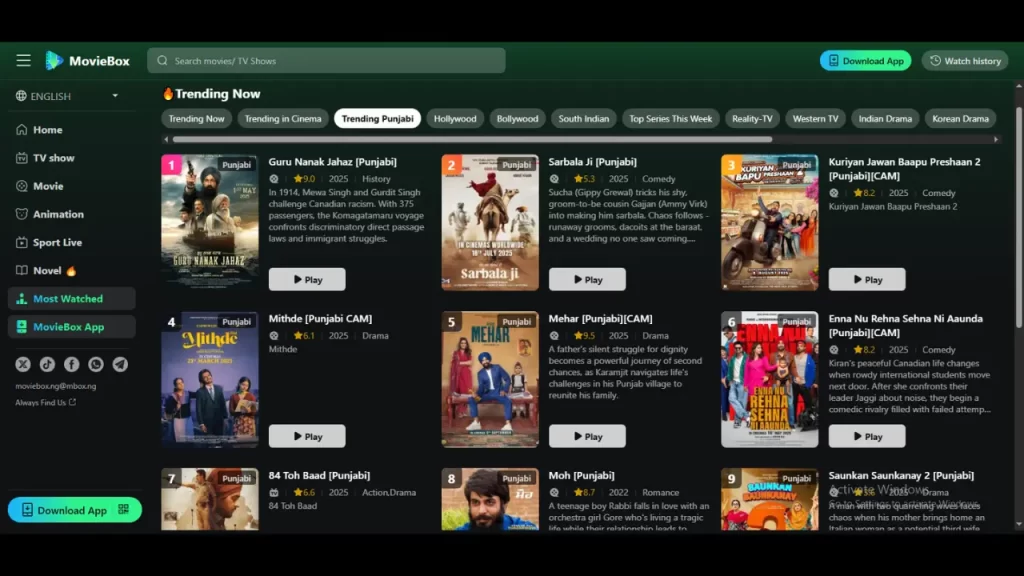Viewport: 1024px width, 576px height.
Task: Open the Western TV tab
Action: coord(816,118)
